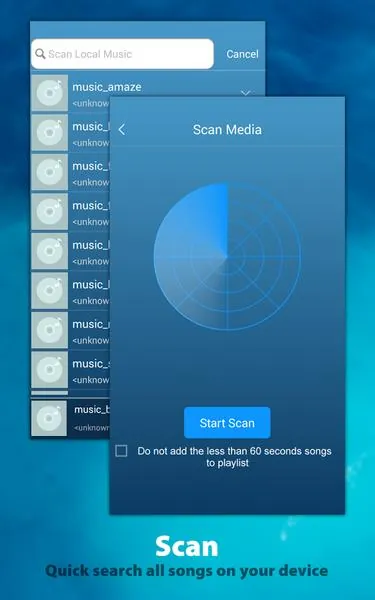Expand the music_amaze row chevron
The width and height of the screenshot is (375, 600).
click(x=245, y=93)
